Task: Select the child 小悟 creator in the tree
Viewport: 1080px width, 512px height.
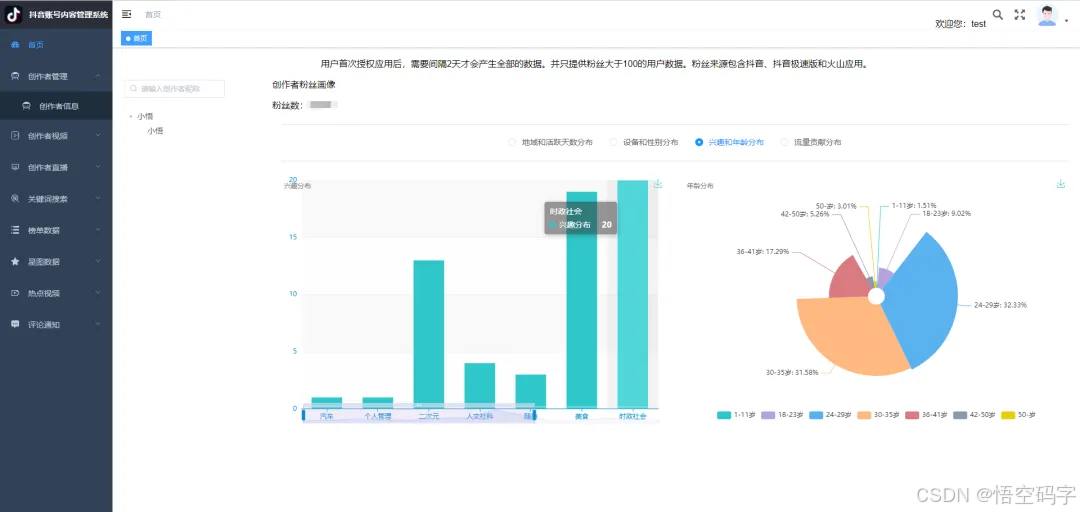Action: 155,131
